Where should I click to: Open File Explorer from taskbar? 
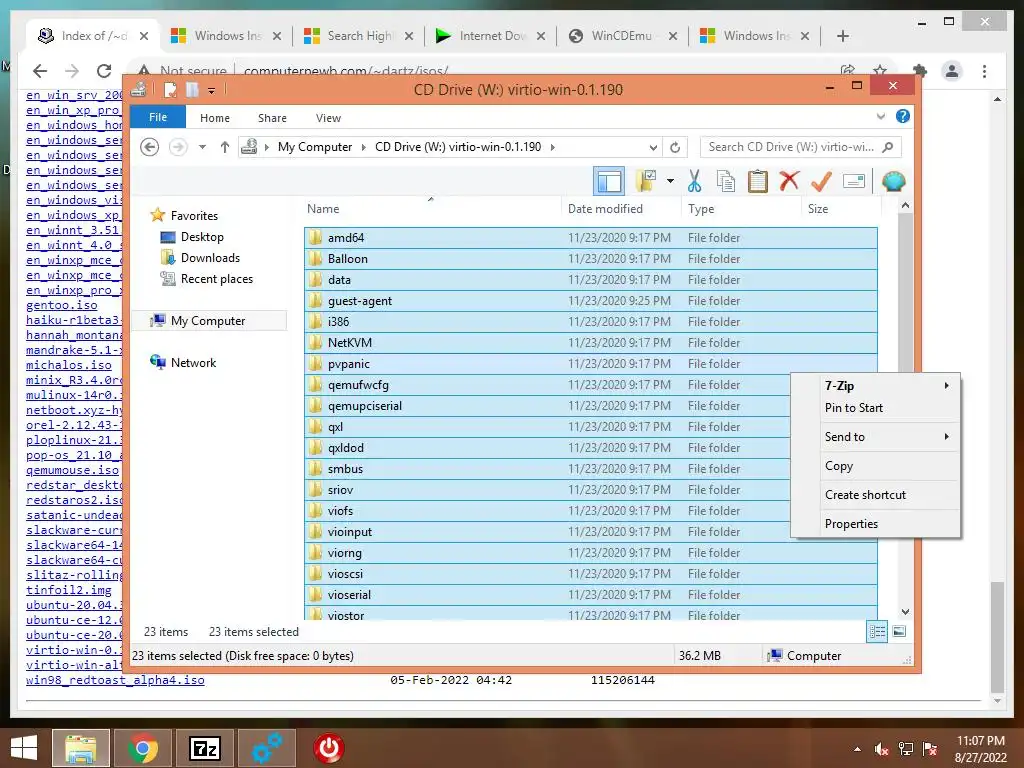click(x=80, y=748)
